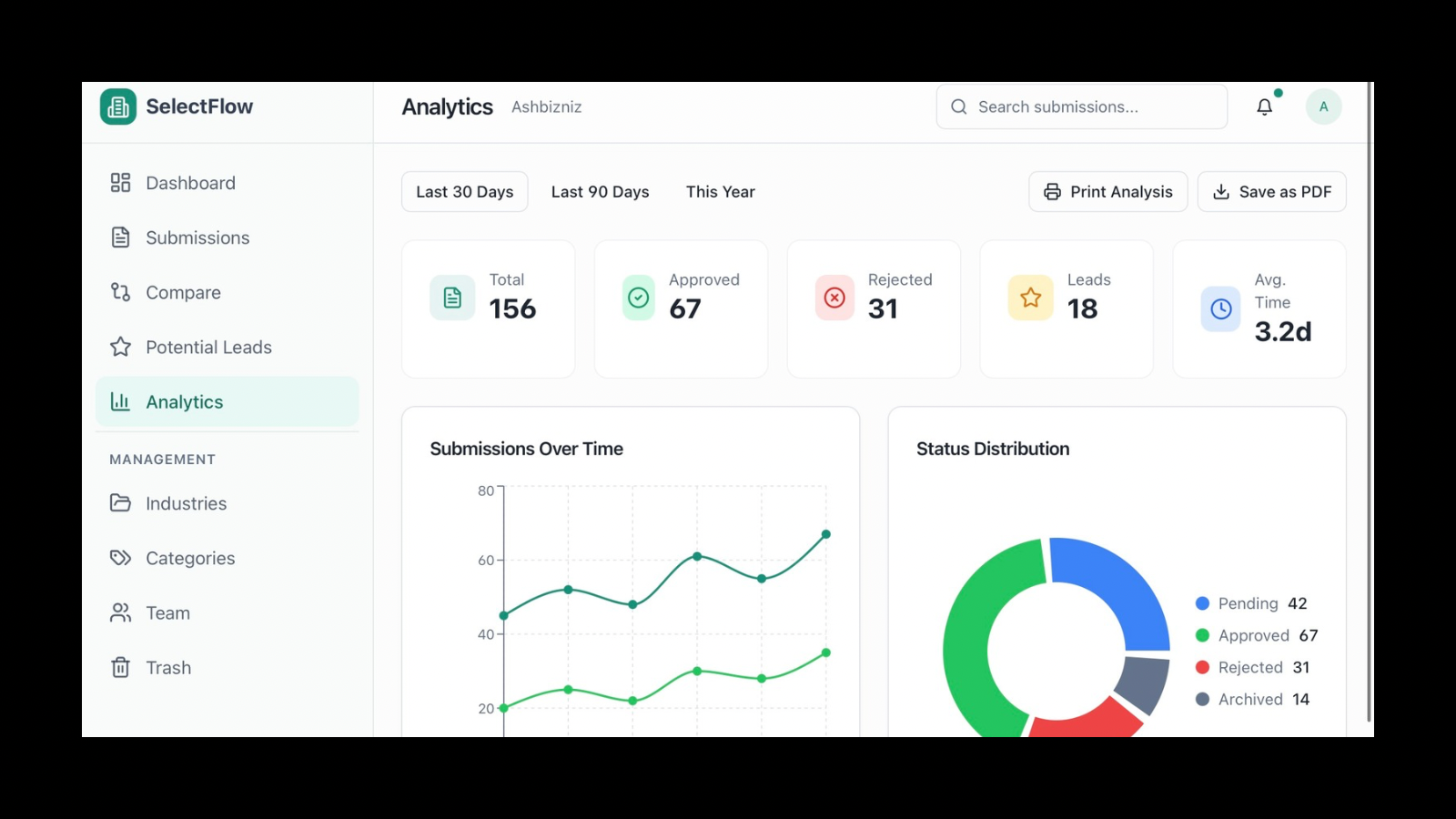The height and width of the screenshot is (819, 1456).
Task: Click the Team people icon
Action: coord(120,612)
